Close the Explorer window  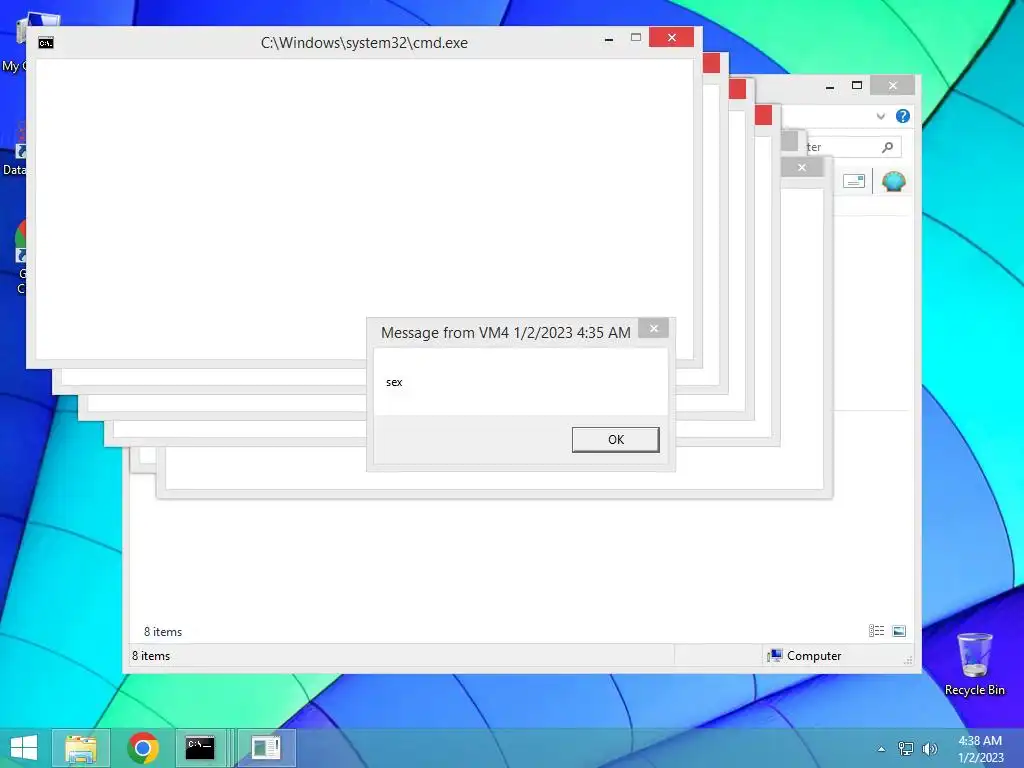[893, 86]
